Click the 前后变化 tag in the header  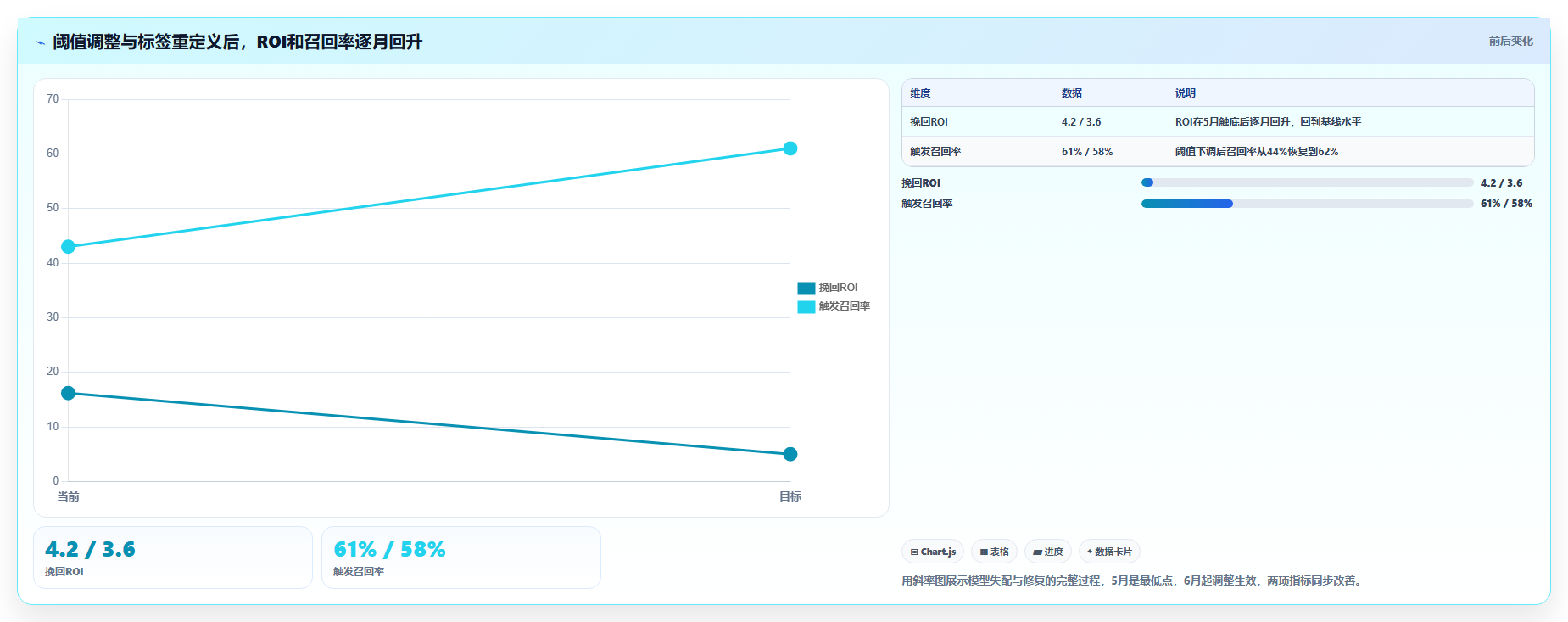1510,41
